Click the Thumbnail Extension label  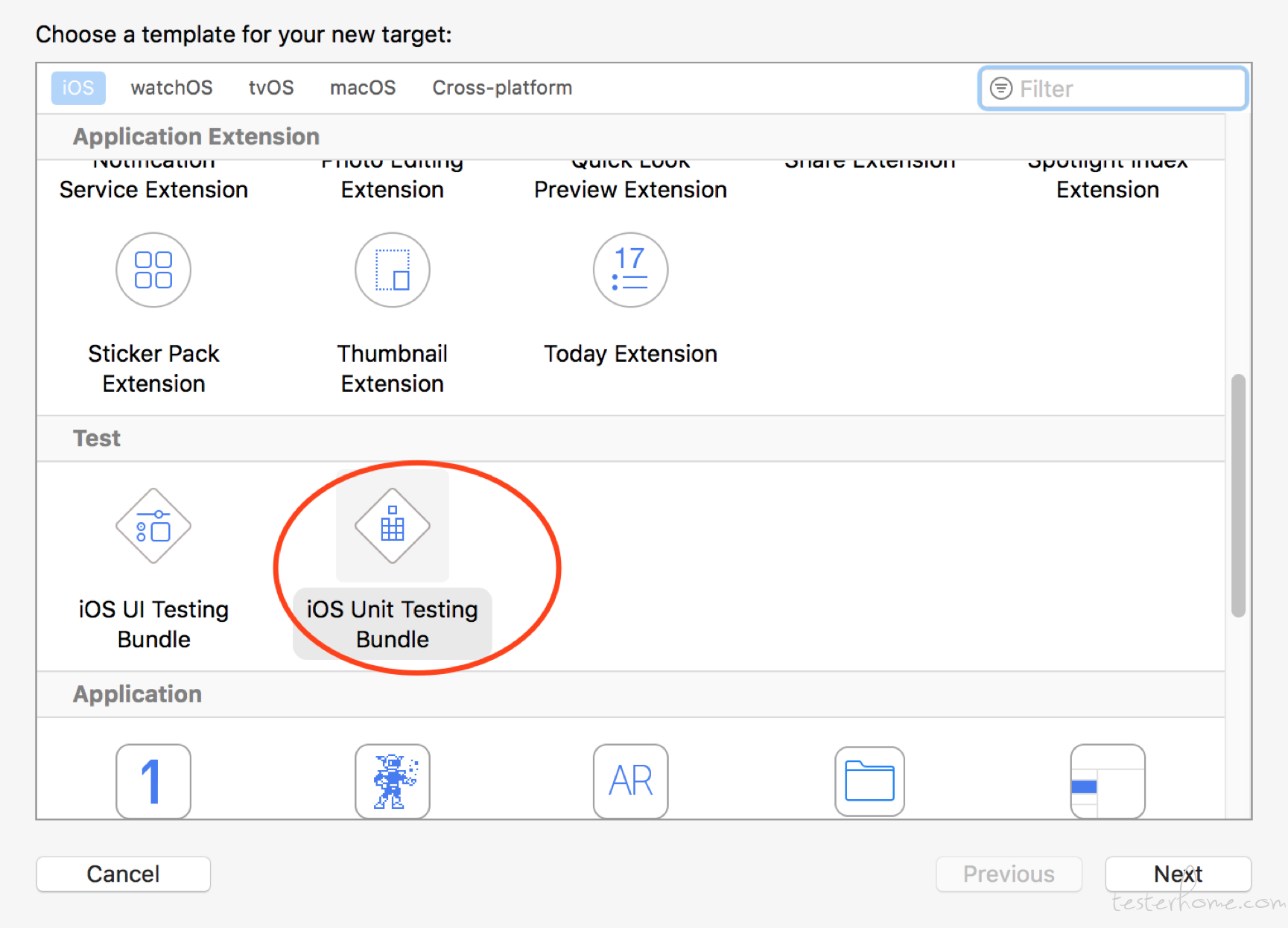click(393, 369)
